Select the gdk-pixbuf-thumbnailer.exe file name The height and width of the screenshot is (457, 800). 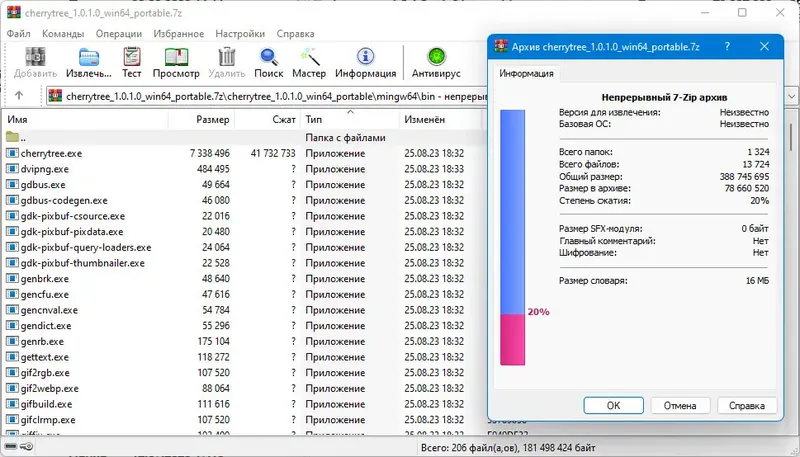click(x=83, y=263)
